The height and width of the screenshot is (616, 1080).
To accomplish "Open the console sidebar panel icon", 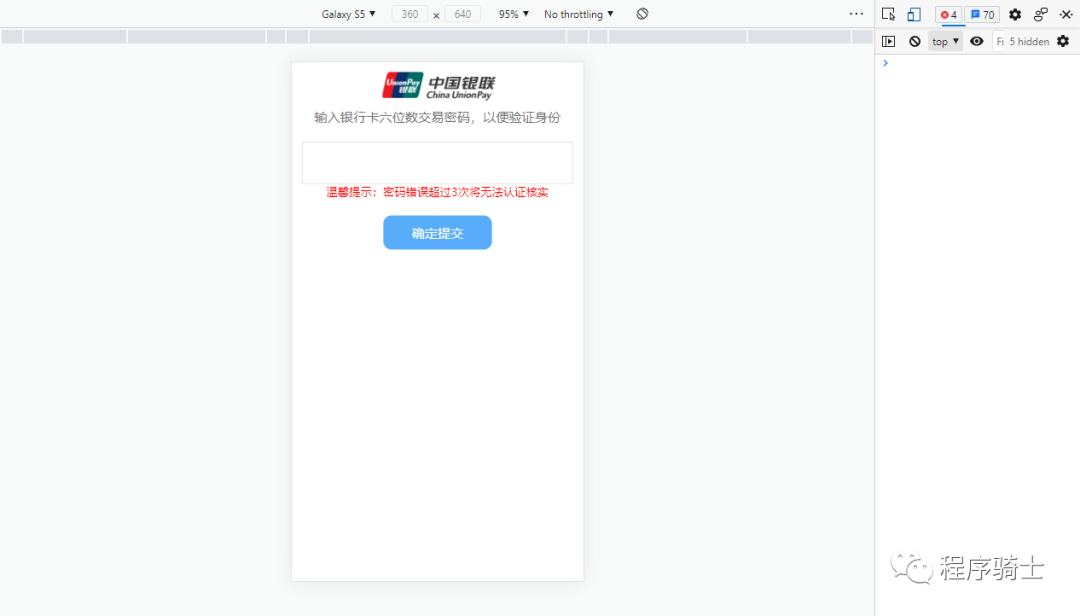I will tap(888, 41).
